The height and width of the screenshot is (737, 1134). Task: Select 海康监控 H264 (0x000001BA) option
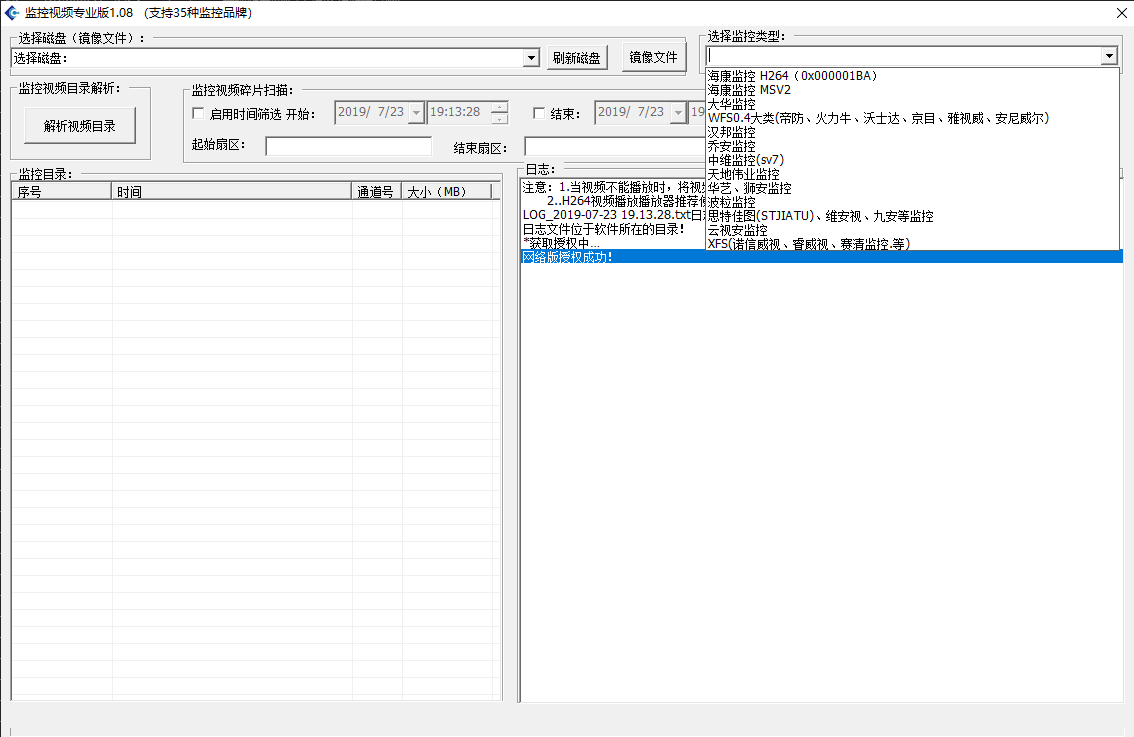(913, 76)
